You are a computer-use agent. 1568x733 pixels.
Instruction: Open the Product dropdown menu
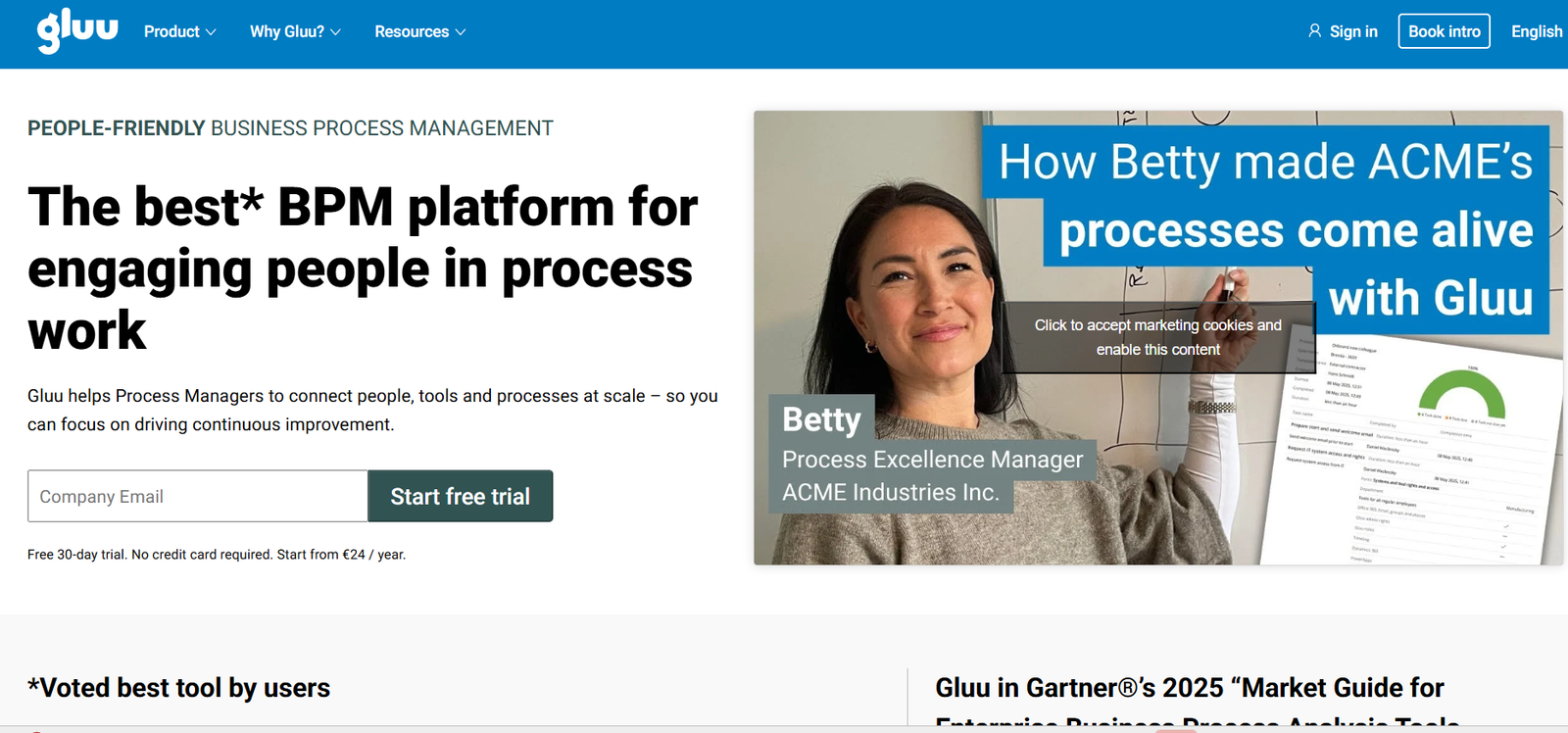click(x=171, y=31)
